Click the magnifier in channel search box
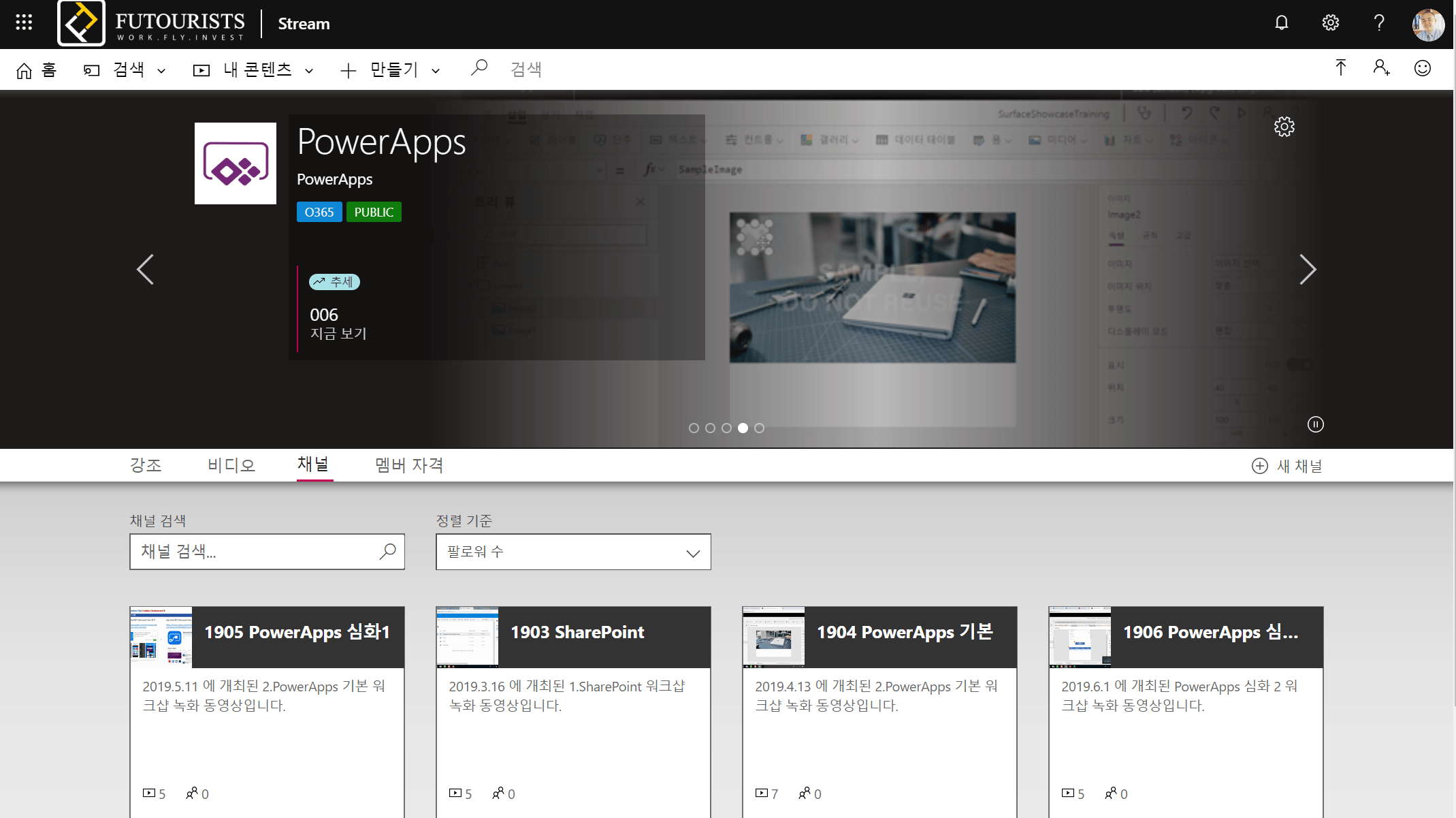The height and width of the screenshot is (818, 1456). [387, 551]
